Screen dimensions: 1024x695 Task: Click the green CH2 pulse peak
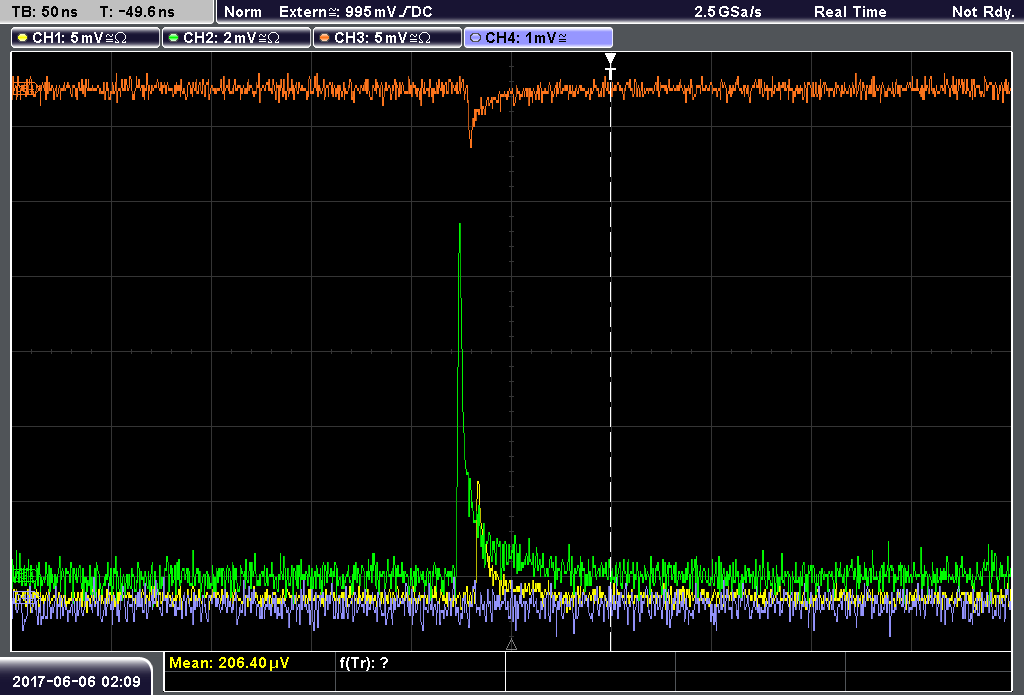[460, 226]
